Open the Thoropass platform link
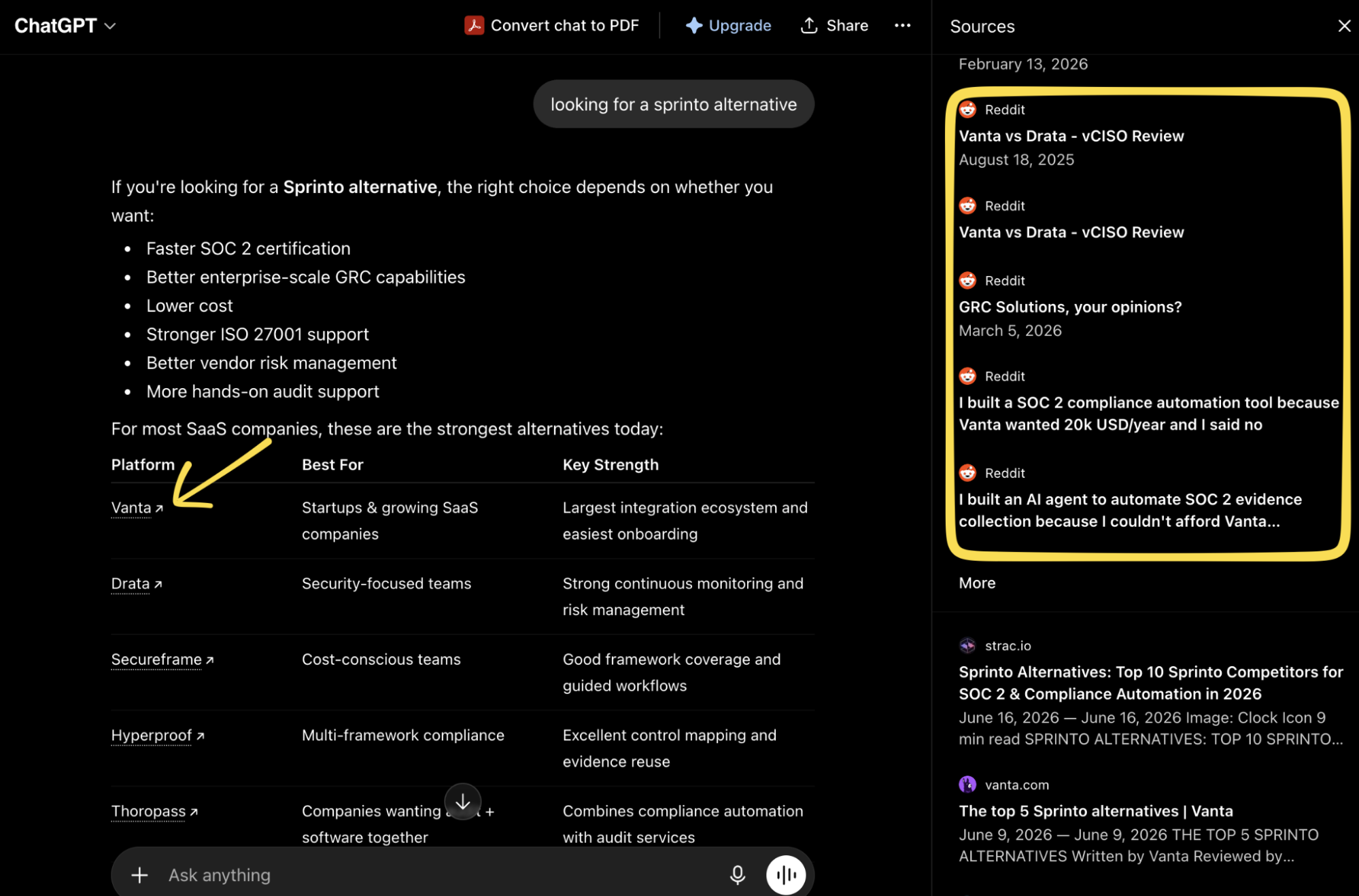 point(154,812)
